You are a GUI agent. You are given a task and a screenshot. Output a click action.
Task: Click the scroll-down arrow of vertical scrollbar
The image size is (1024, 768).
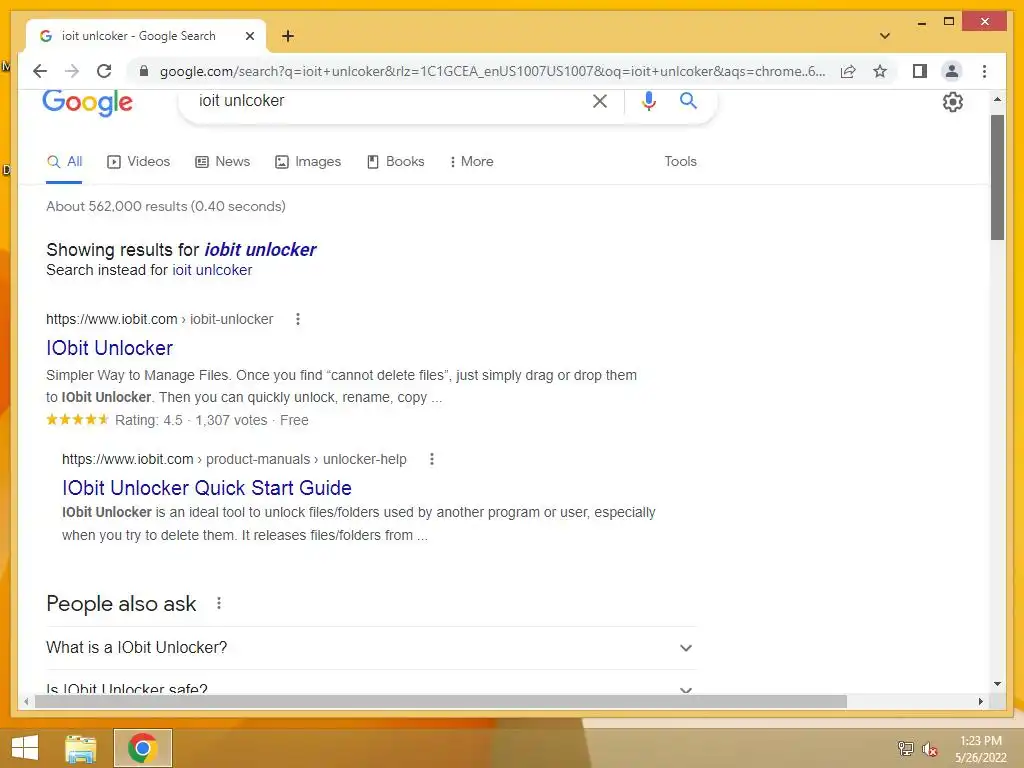pyautogui.click(x=997, y=684)
